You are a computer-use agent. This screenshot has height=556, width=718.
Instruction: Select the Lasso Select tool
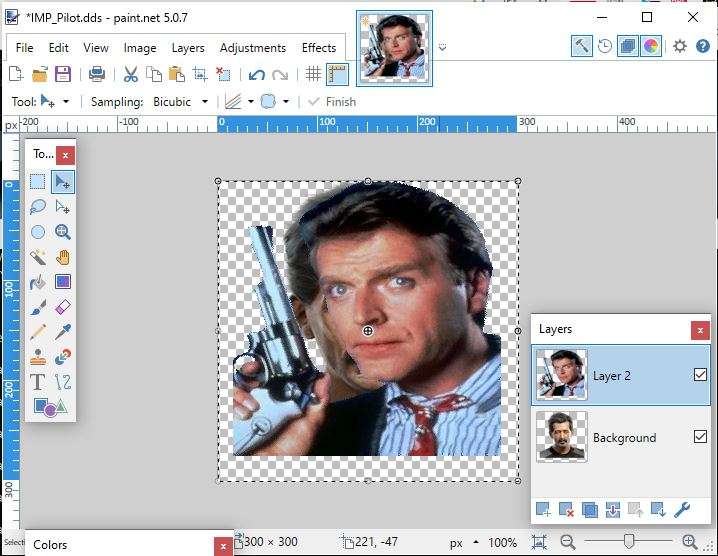pos(38,207)
